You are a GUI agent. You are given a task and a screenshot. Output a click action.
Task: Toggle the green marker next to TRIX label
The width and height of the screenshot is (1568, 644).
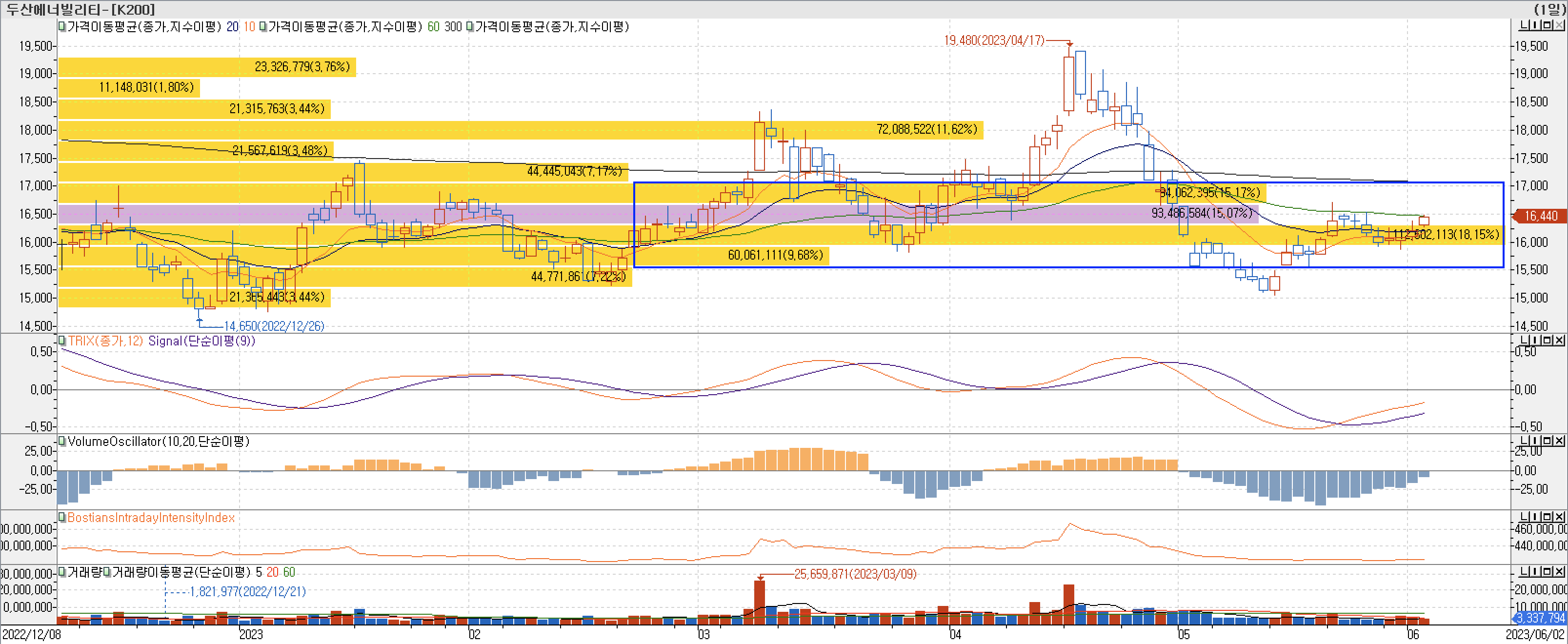tap(62, 341)
